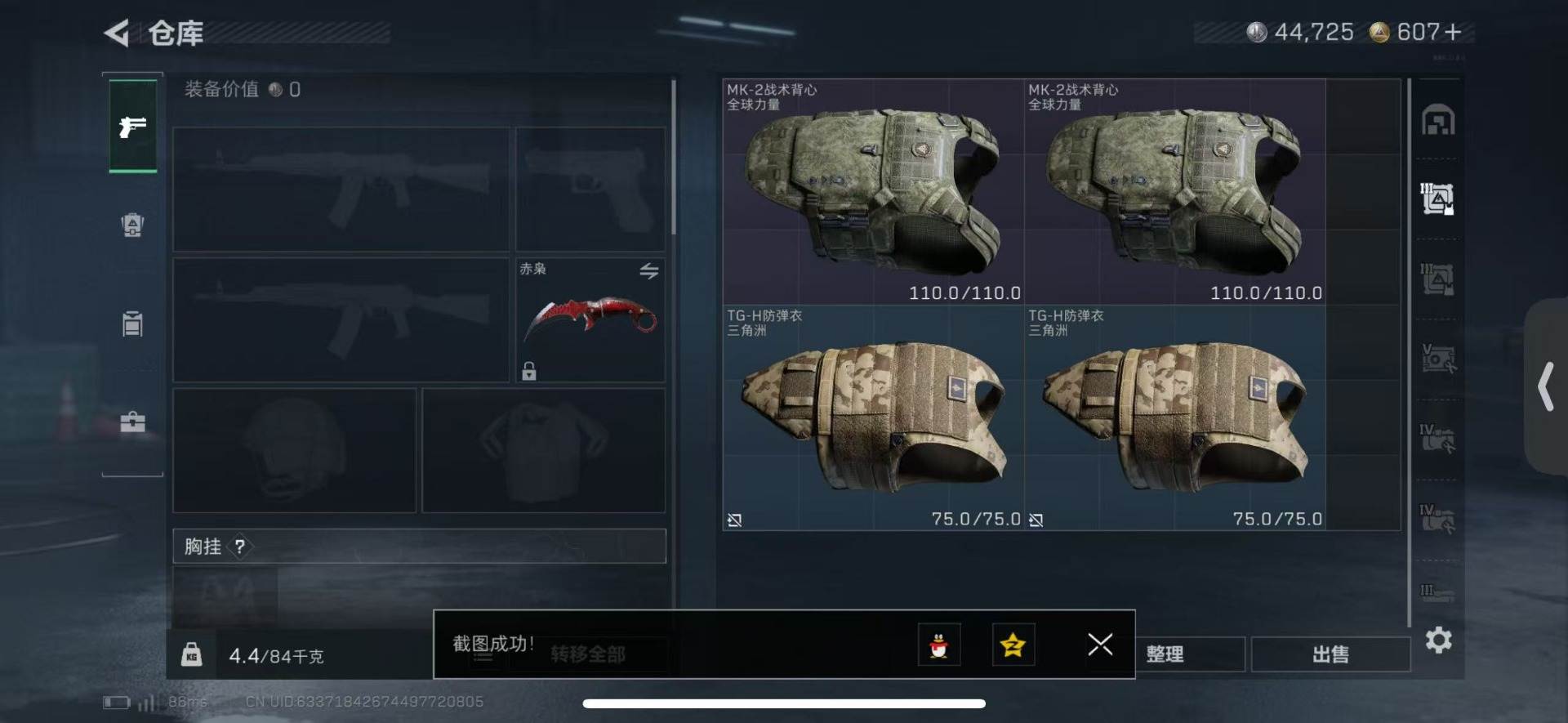Viewport: 1568px width, 723px height.
Task: Open the backpack tab in the left sidebar
Action: click(132, 225)
